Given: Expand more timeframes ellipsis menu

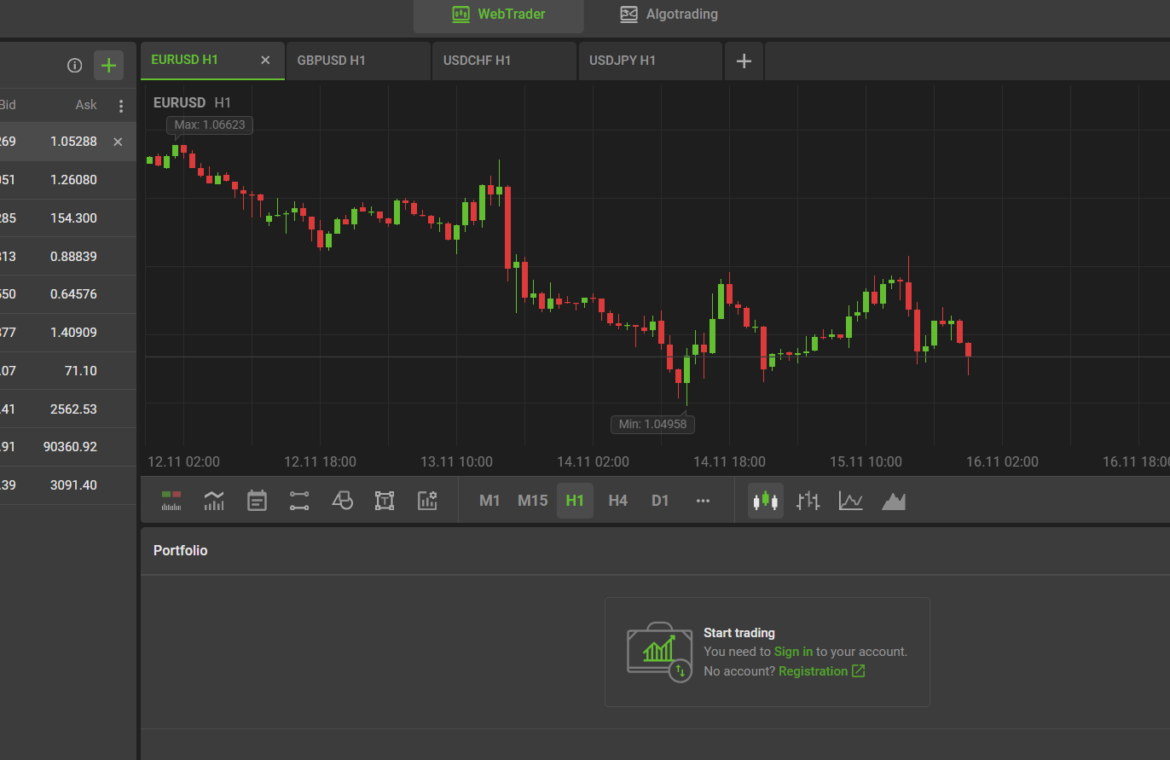Looking at the screenshot, I should (x=703, y=500).
